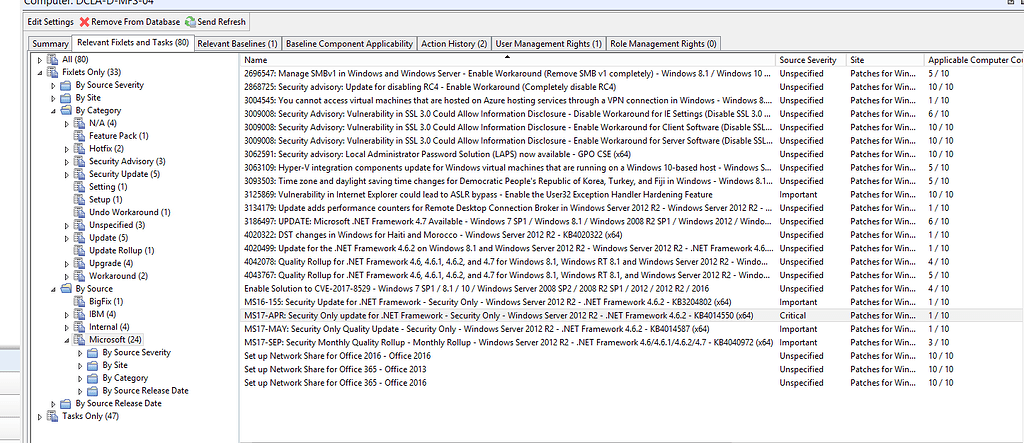Select the Enable Solution to CVE-2017-8529 row

[631, 288]
